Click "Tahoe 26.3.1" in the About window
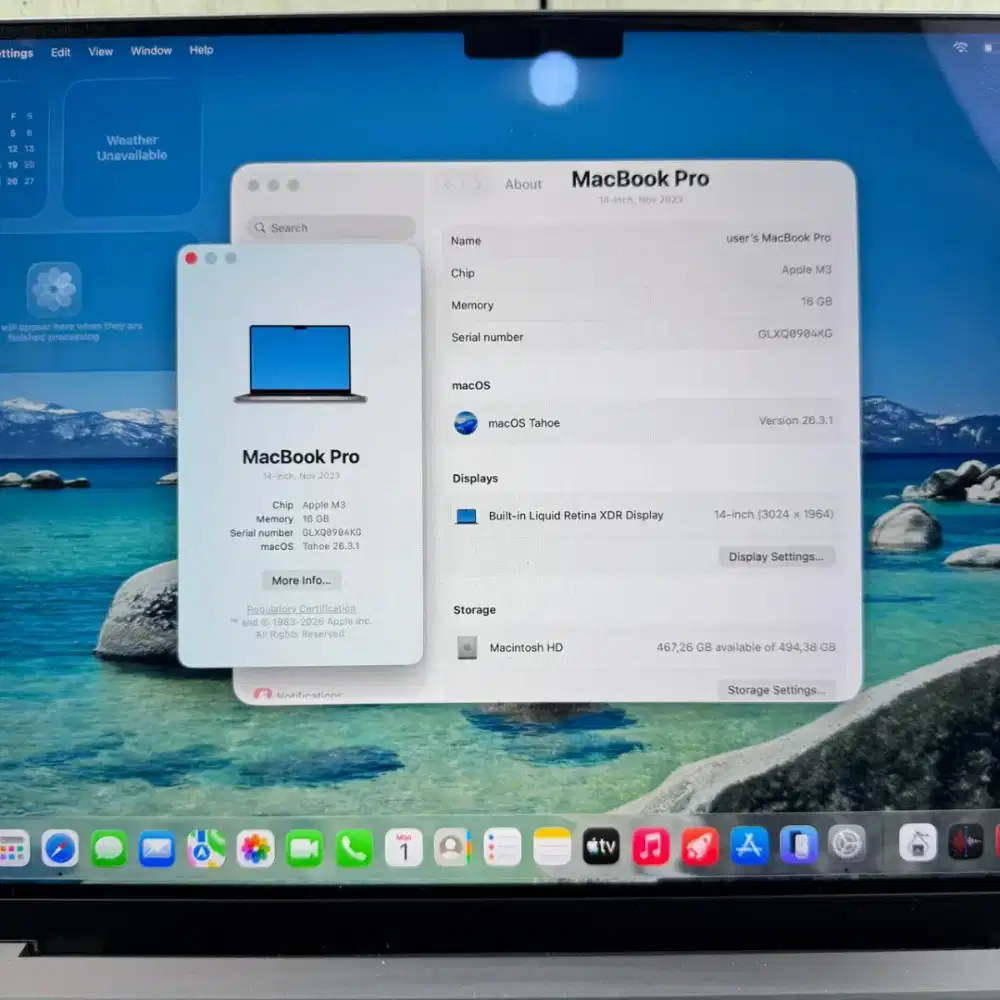Screen dimensions: 1000x1000 pyautogui.click(x=330, y=547)
